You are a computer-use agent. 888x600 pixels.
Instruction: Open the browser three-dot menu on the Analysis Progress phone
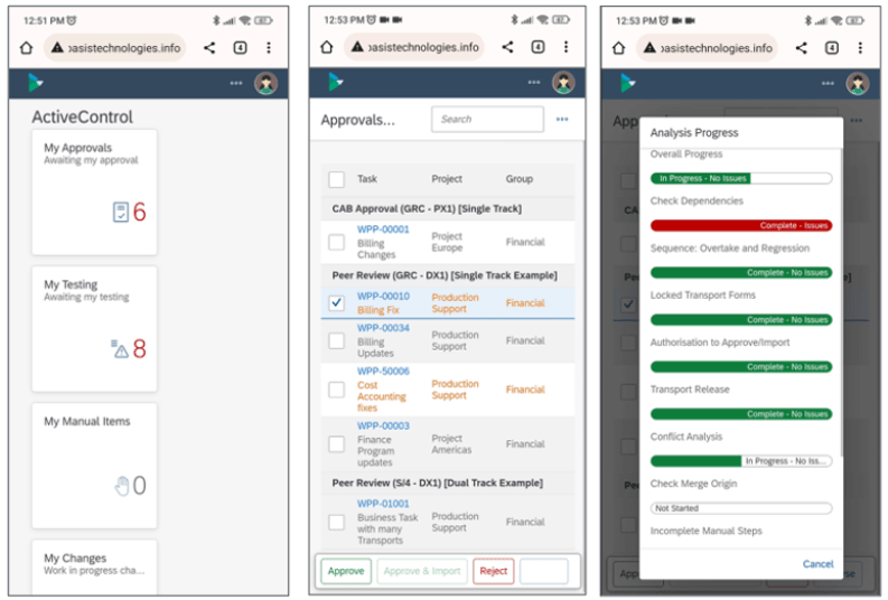click(860, 48)
